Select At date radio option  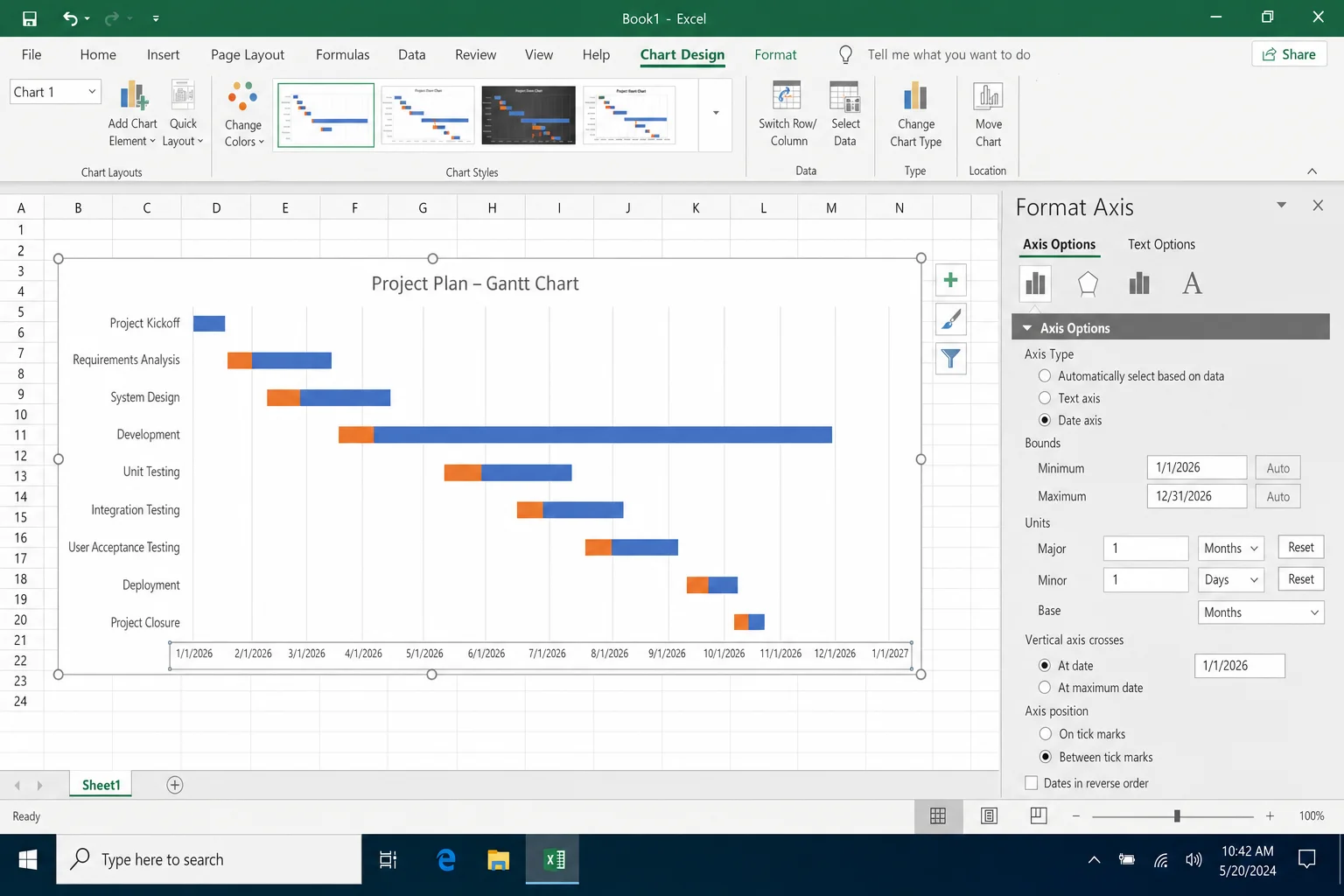1045,665
